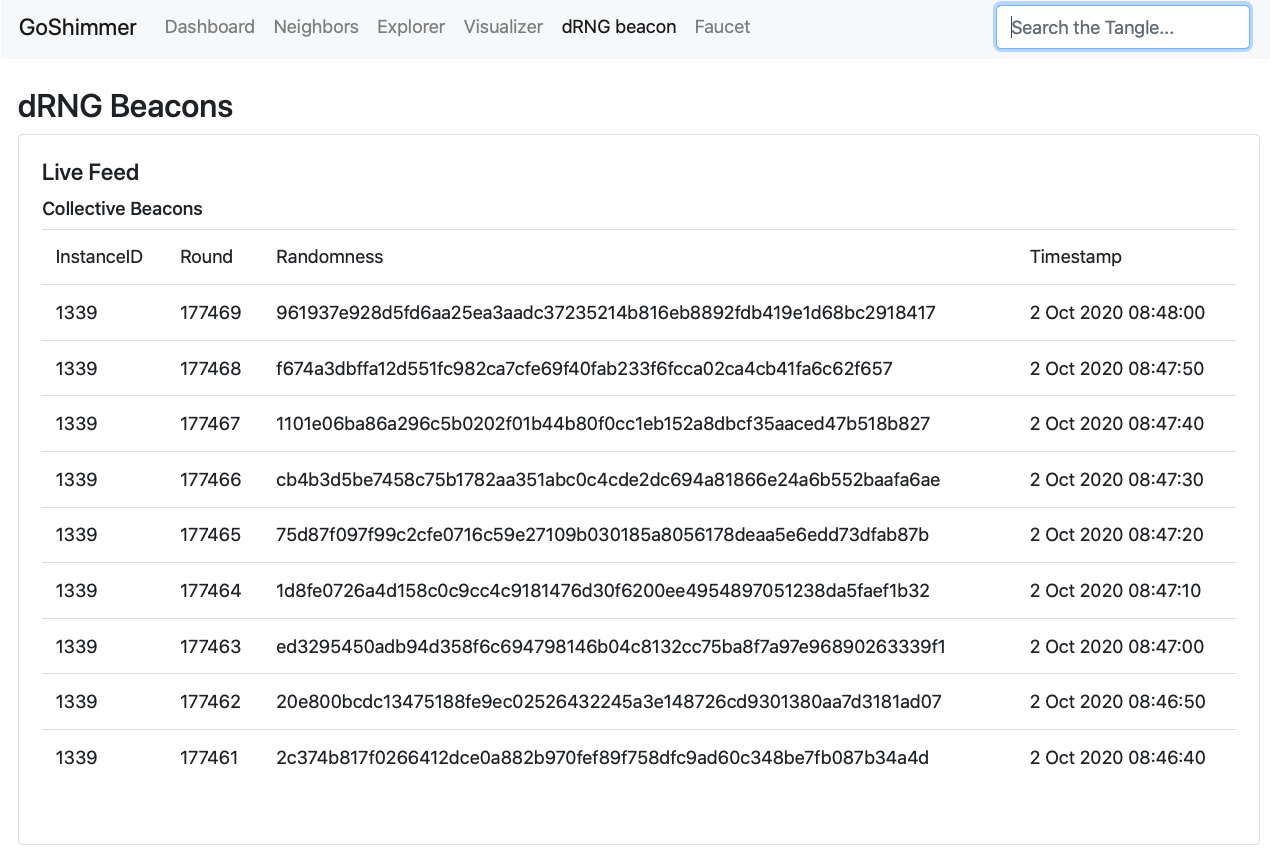Image resolution: width=1270 pixels, height=855 pixels.
Task: Switch to the Visualizer view
Action: 503,27
